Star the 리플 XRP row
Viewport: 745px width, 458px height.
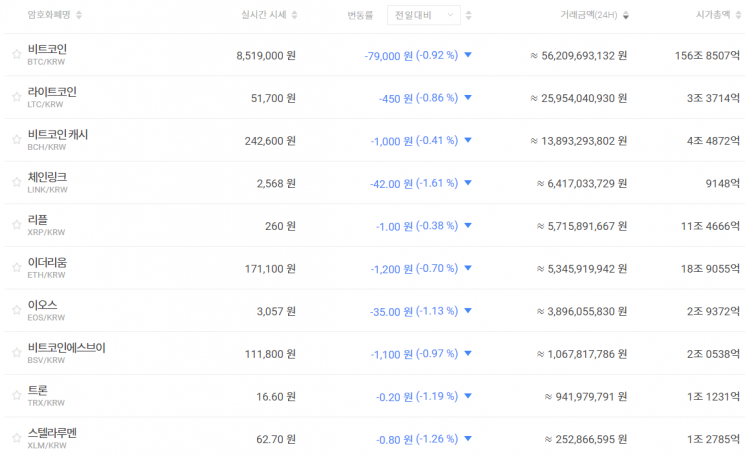(x=17, y=225)
